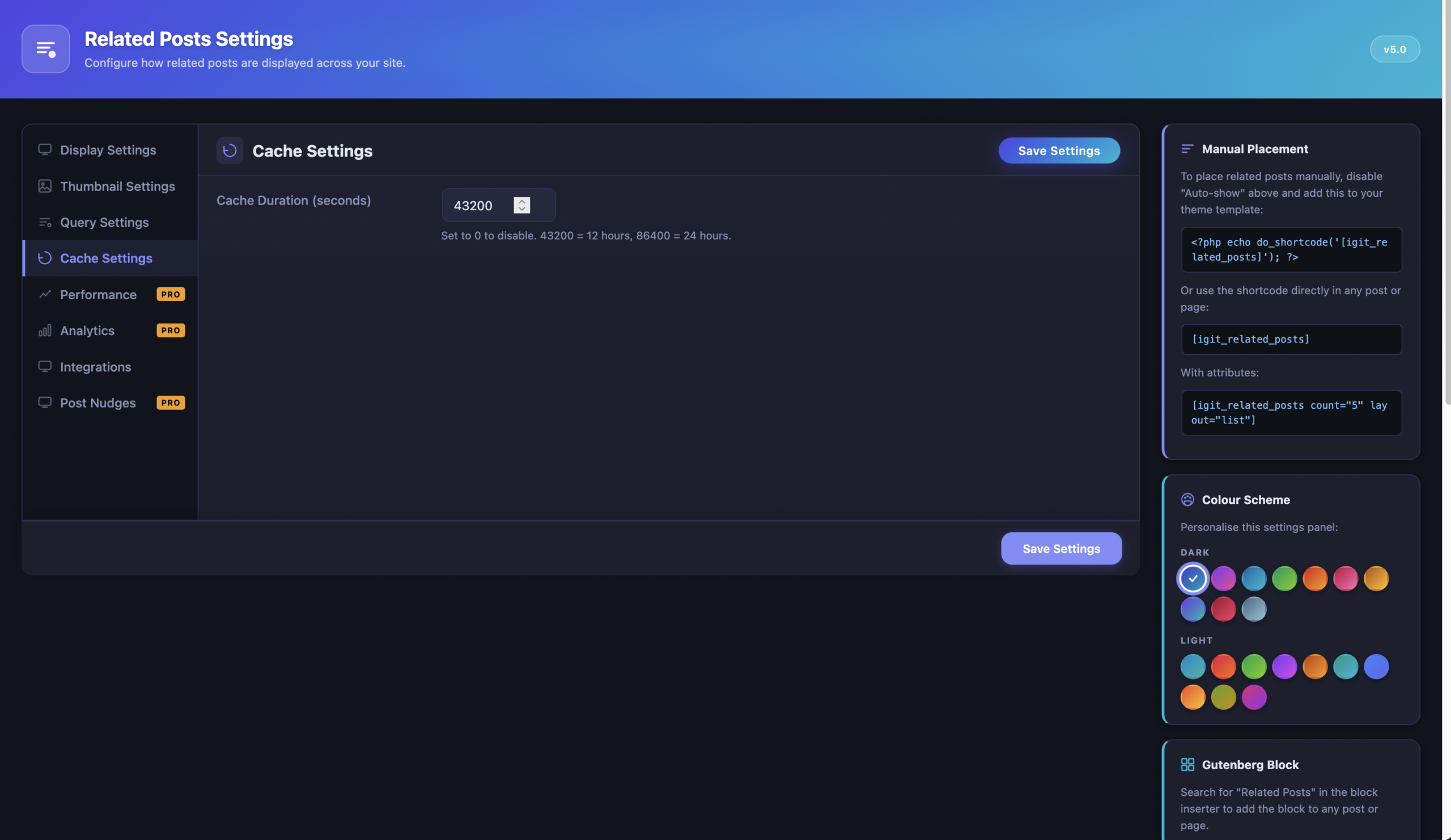Open the Integrations section

pyautogui.click(x=96, y=367)
